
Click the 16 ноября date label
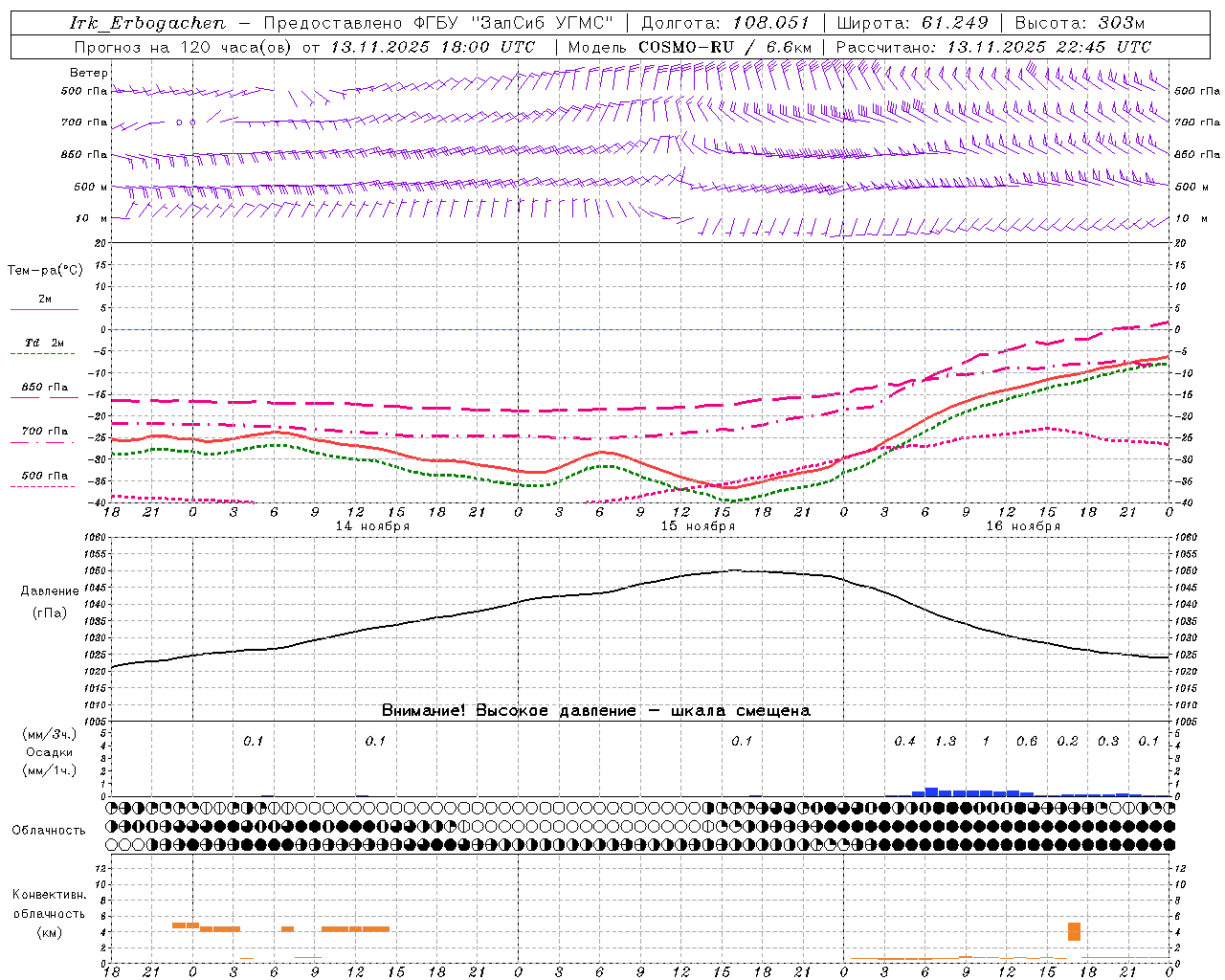click(1023, 526)
